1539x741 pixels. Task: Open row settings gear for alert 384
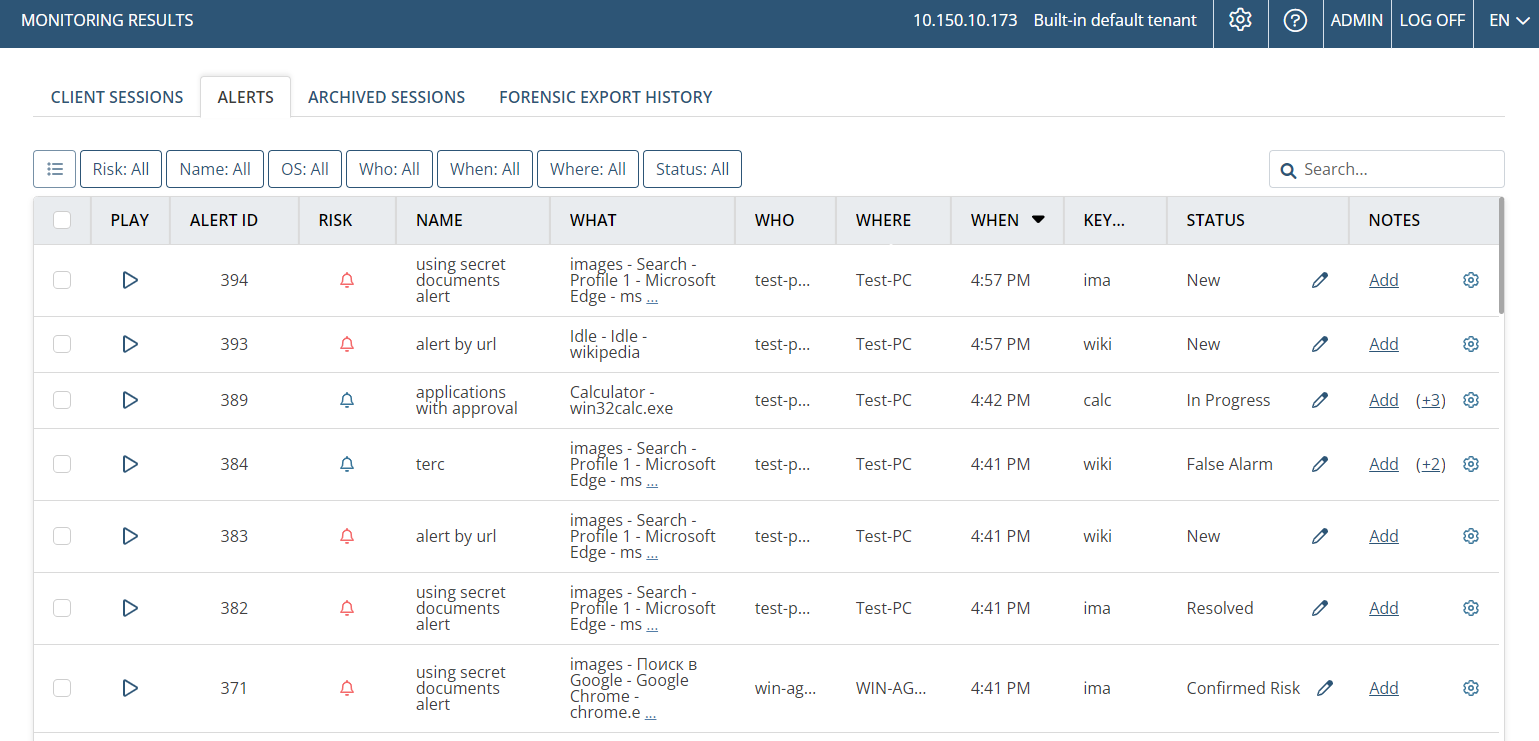[1470, 464]
